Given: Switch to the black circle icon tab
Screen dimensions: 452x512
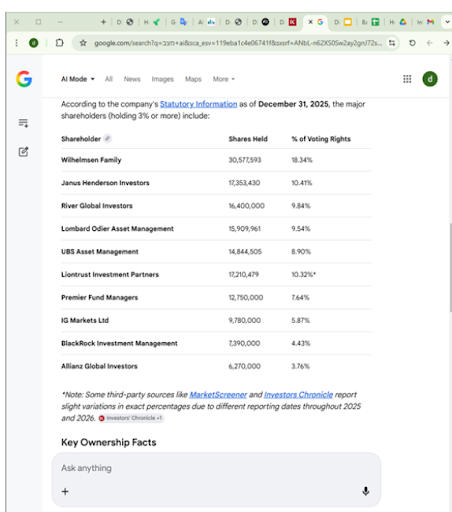Looking at the screenshot, I should coord(265,22).
